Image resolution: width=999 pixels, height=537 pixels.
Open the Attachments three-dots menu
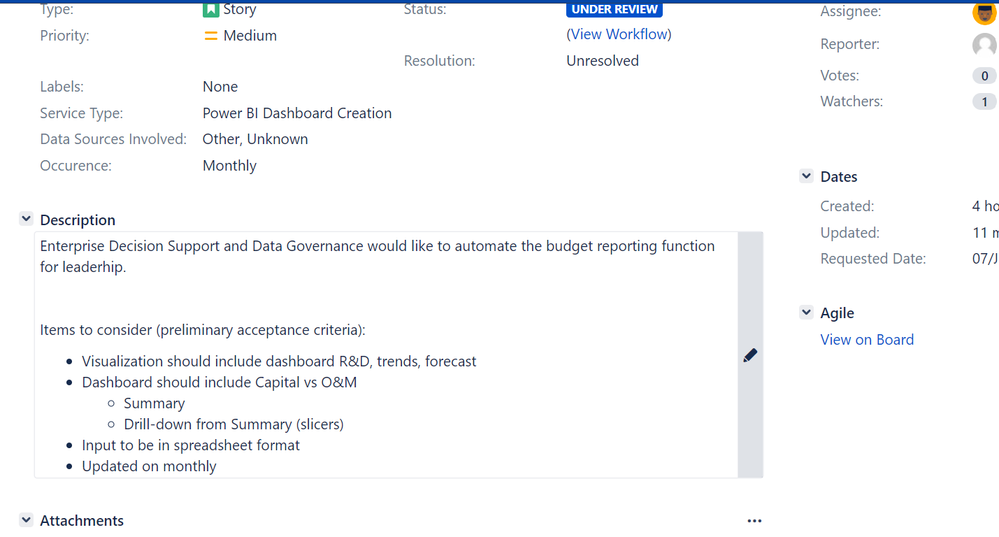pyautogui.click(x=754, y=521)
